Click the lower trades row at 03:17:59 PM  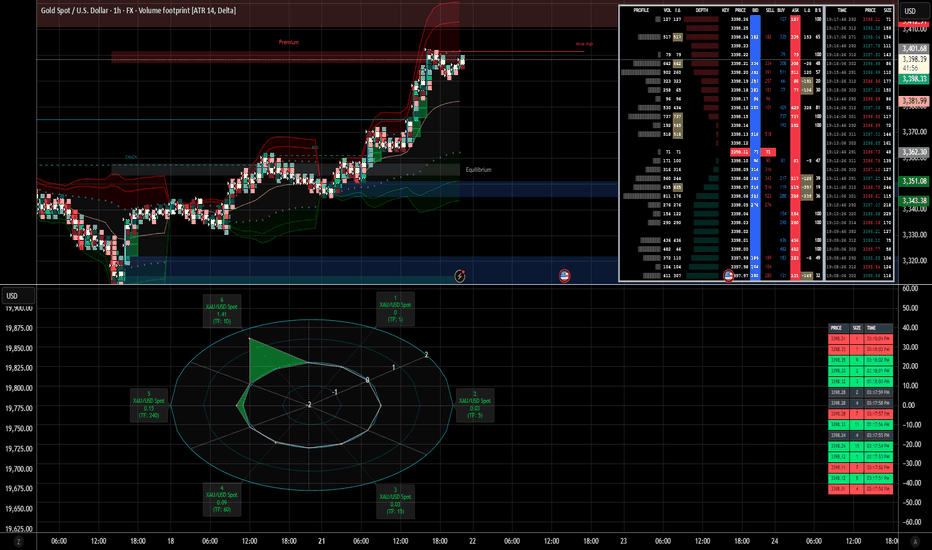tap(861, 392)
